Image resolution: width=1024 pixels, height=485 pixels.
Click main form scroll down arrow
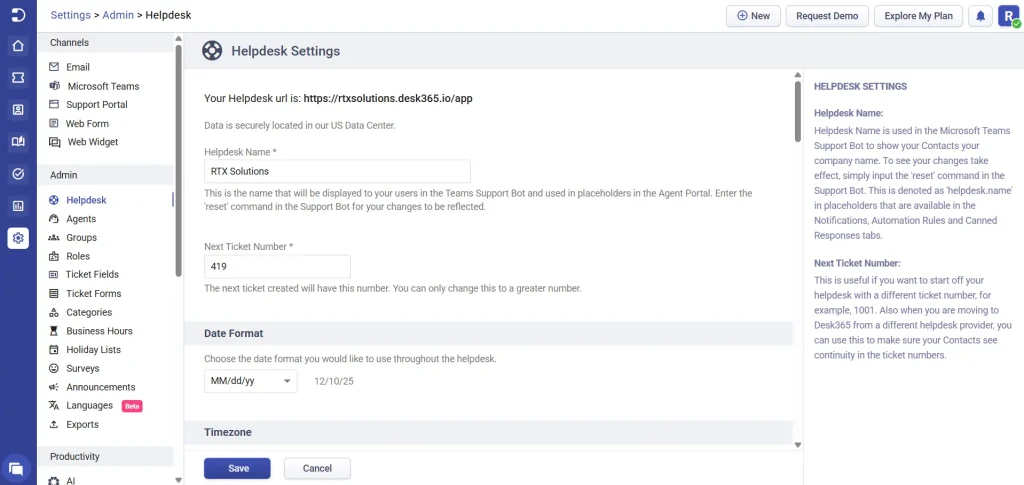tap(797, 445)
